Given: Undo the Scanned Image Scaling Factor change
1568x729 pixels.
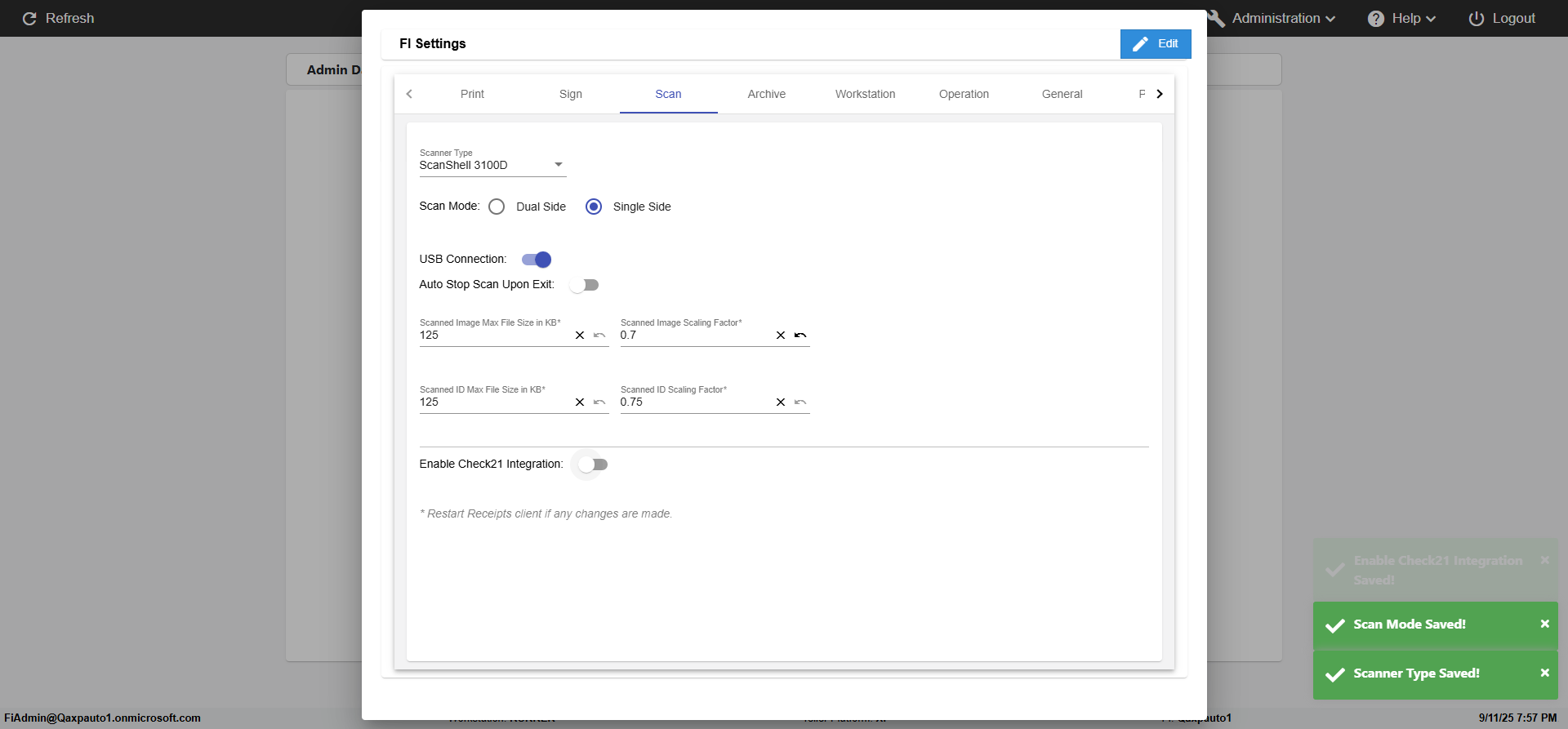Looking at the screenshot, I should tap(800, 336).
